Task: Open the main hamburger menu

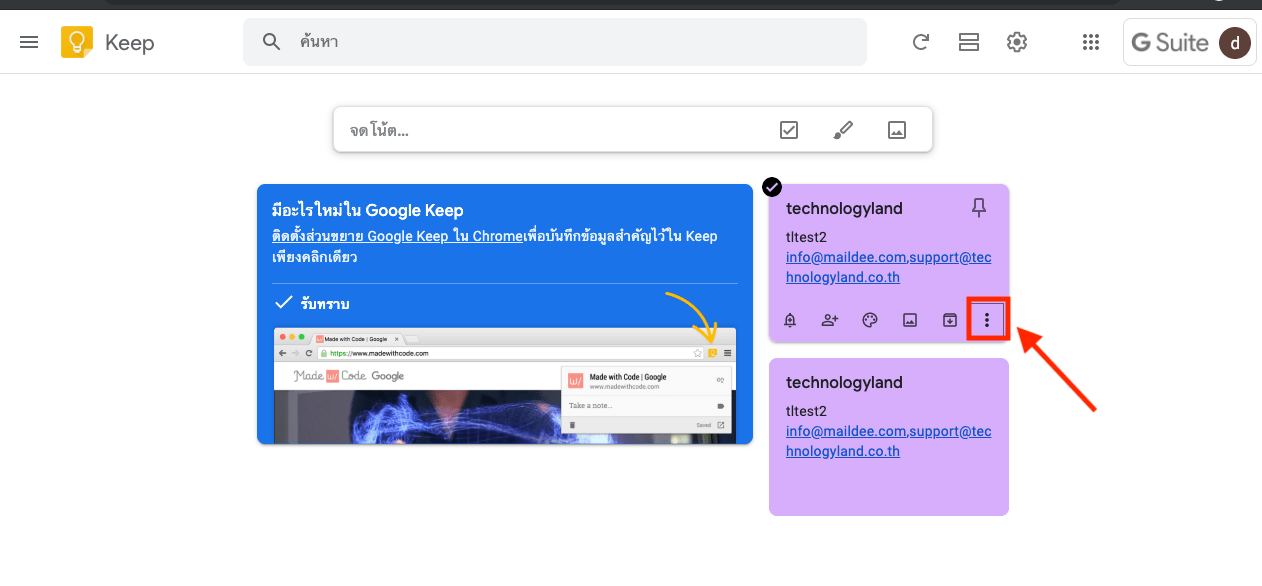Action: click(29, 42)
